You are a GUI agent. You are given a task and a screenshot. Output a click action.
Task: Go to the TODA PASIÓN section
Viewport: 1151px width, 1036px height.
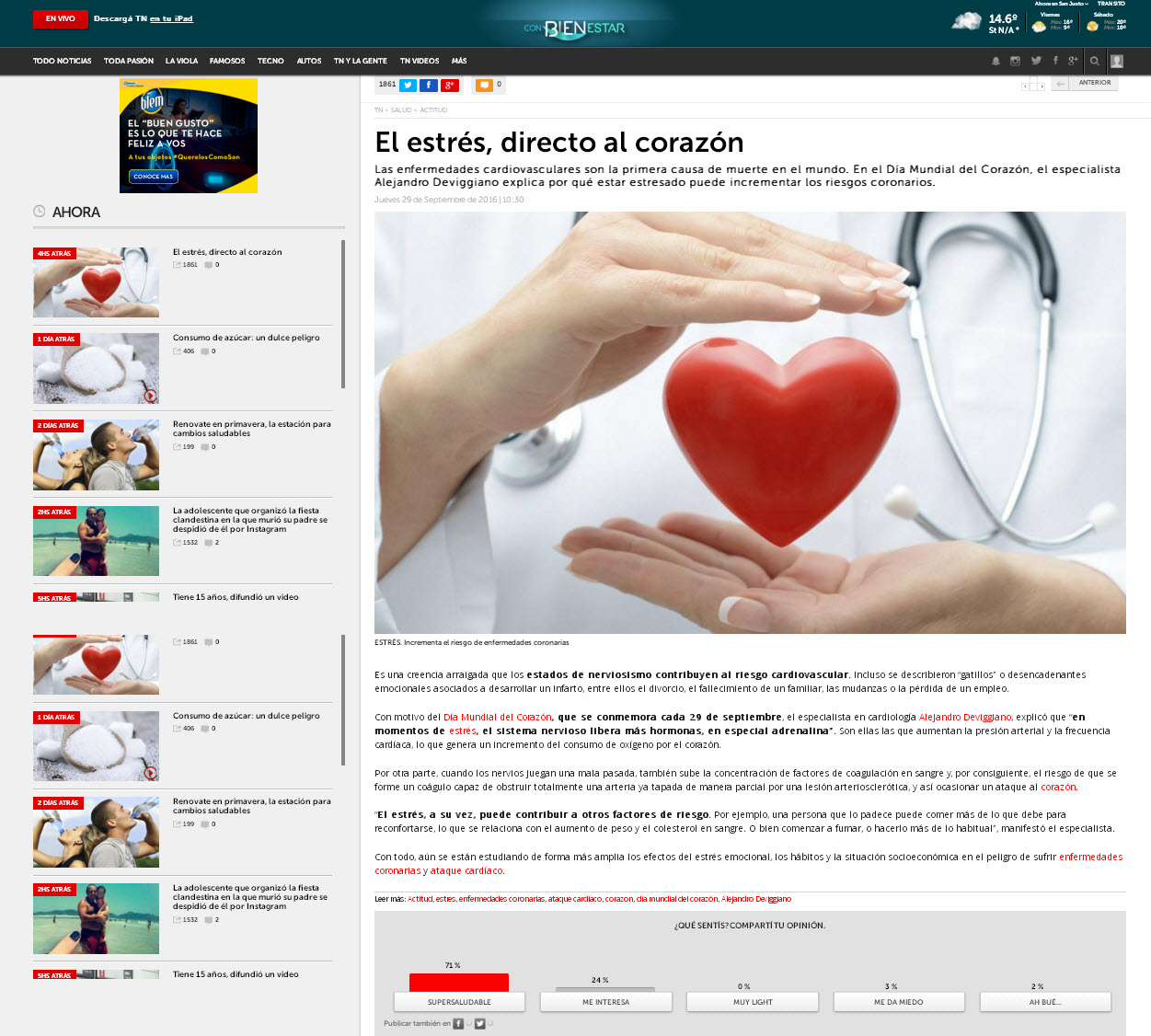pyautogui.click(x=129, y=62)
